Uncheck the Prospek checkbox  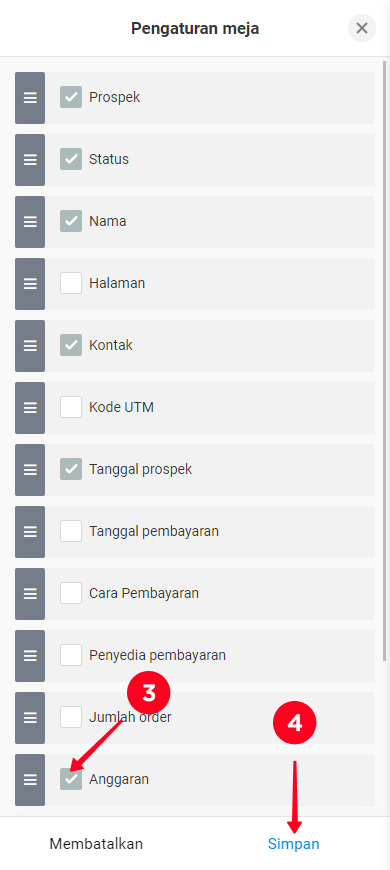click(x=71, y=97)
